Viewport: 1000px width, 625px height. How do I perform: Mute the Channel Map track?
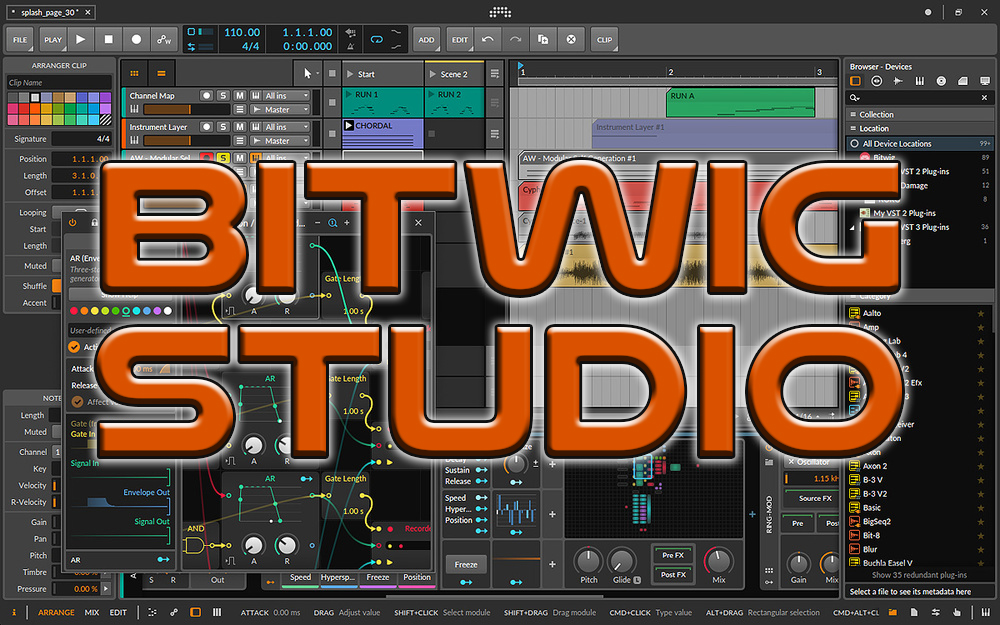tap(239, 95)
